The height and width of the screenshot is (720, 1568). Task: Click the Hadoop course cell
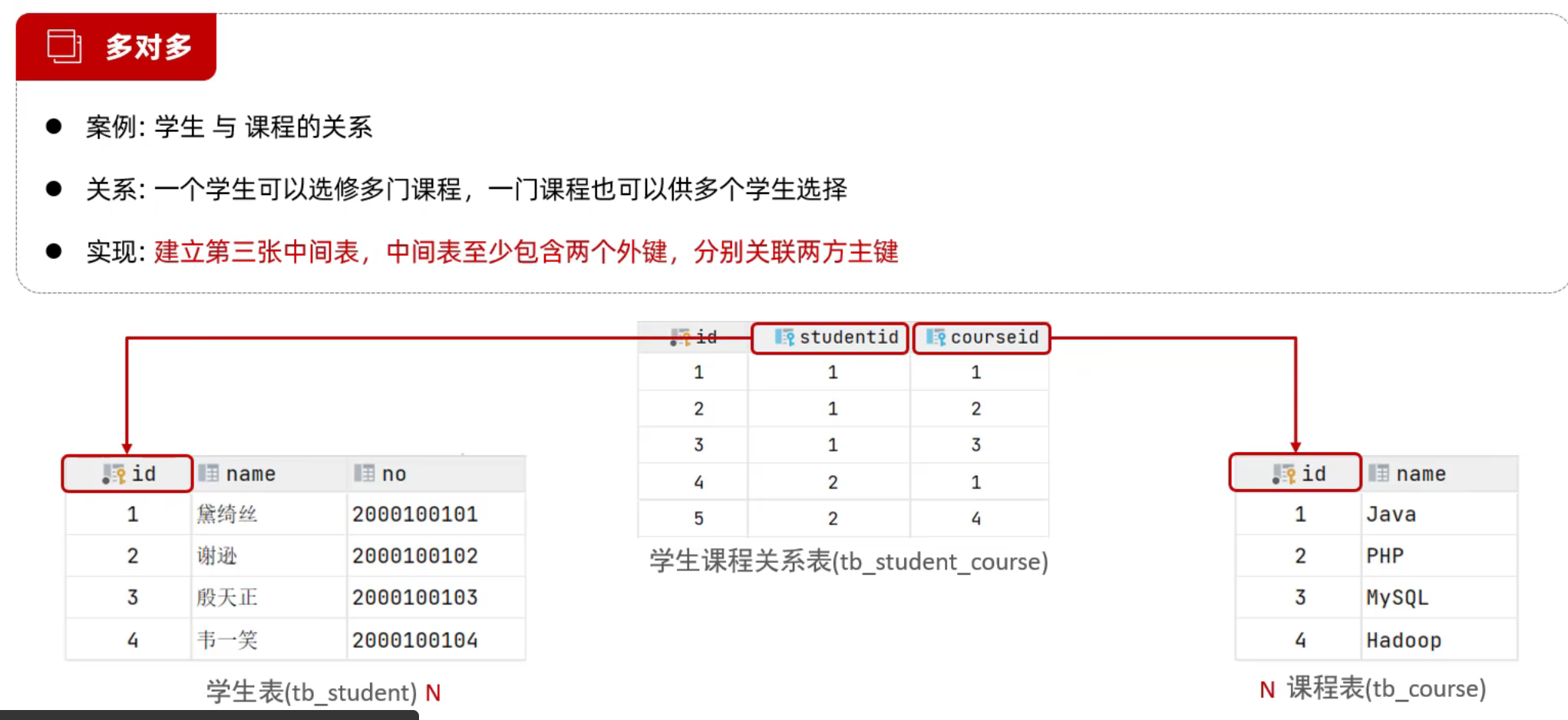point(1439,639)
